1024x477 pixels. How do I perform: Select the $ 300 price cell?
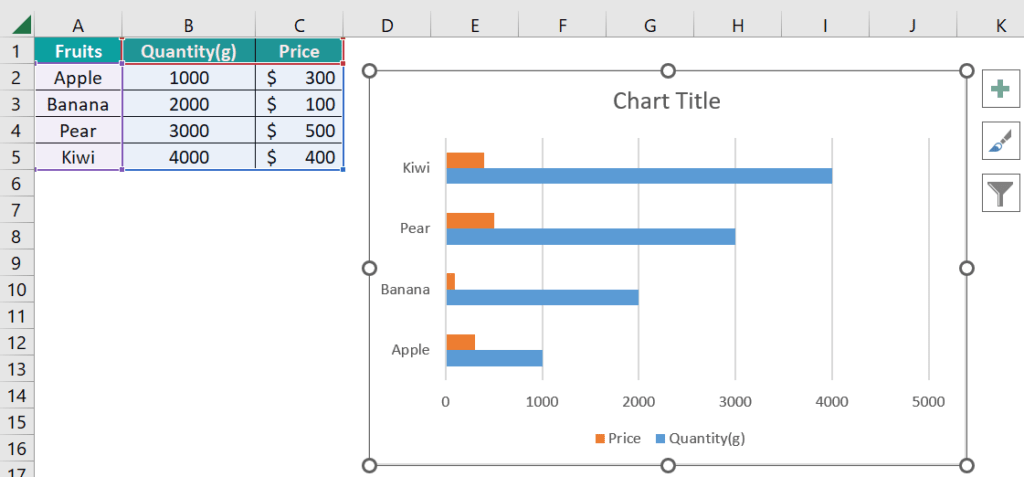pos(299,78)
